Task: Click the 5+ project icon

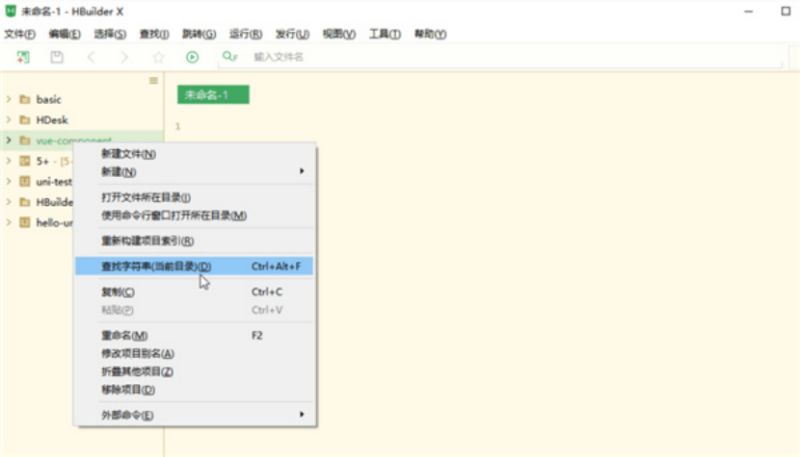Action: point(24,161)
